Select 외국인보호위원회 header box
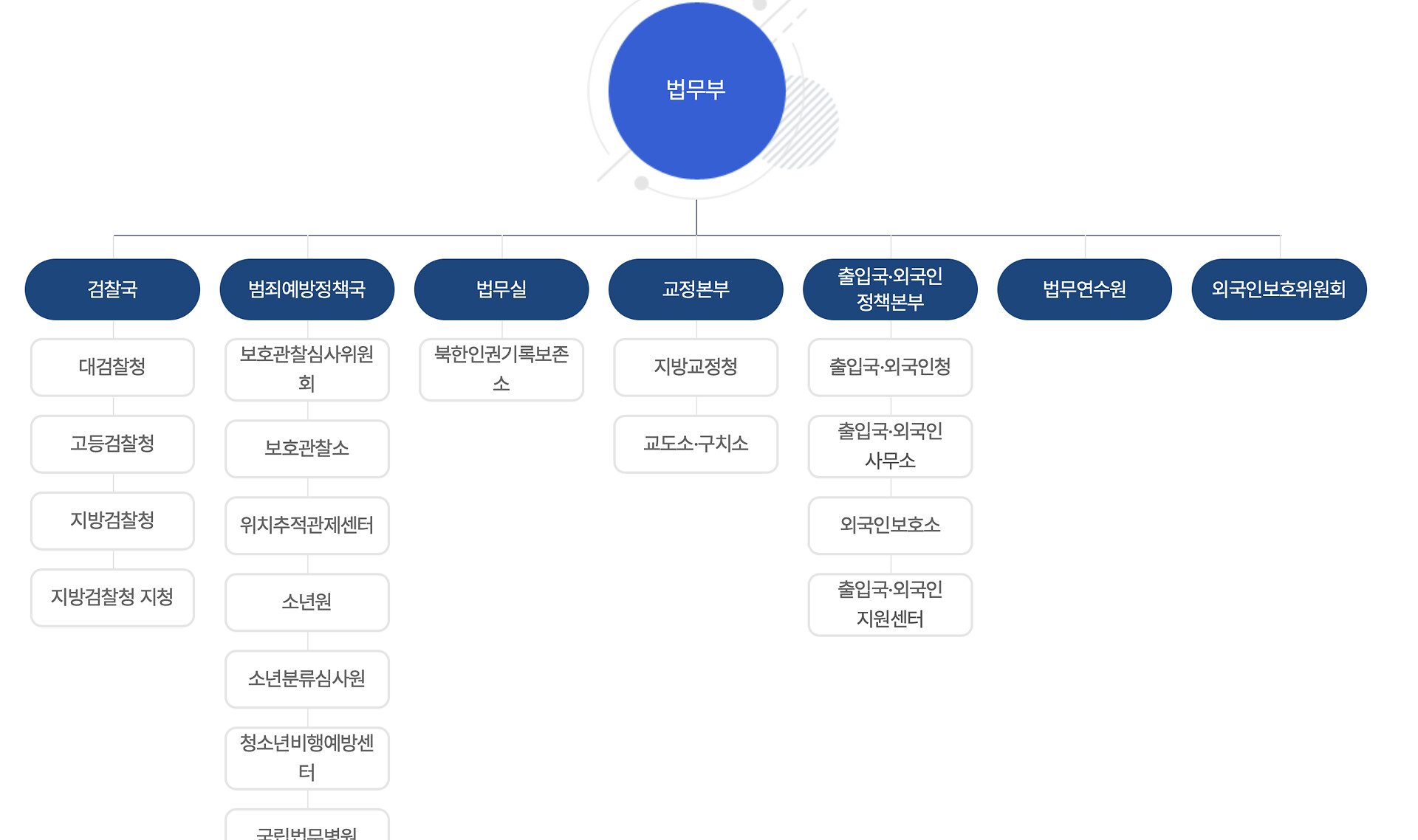The width and height of the screenshot is (1418, 840). click(1278, 289)
